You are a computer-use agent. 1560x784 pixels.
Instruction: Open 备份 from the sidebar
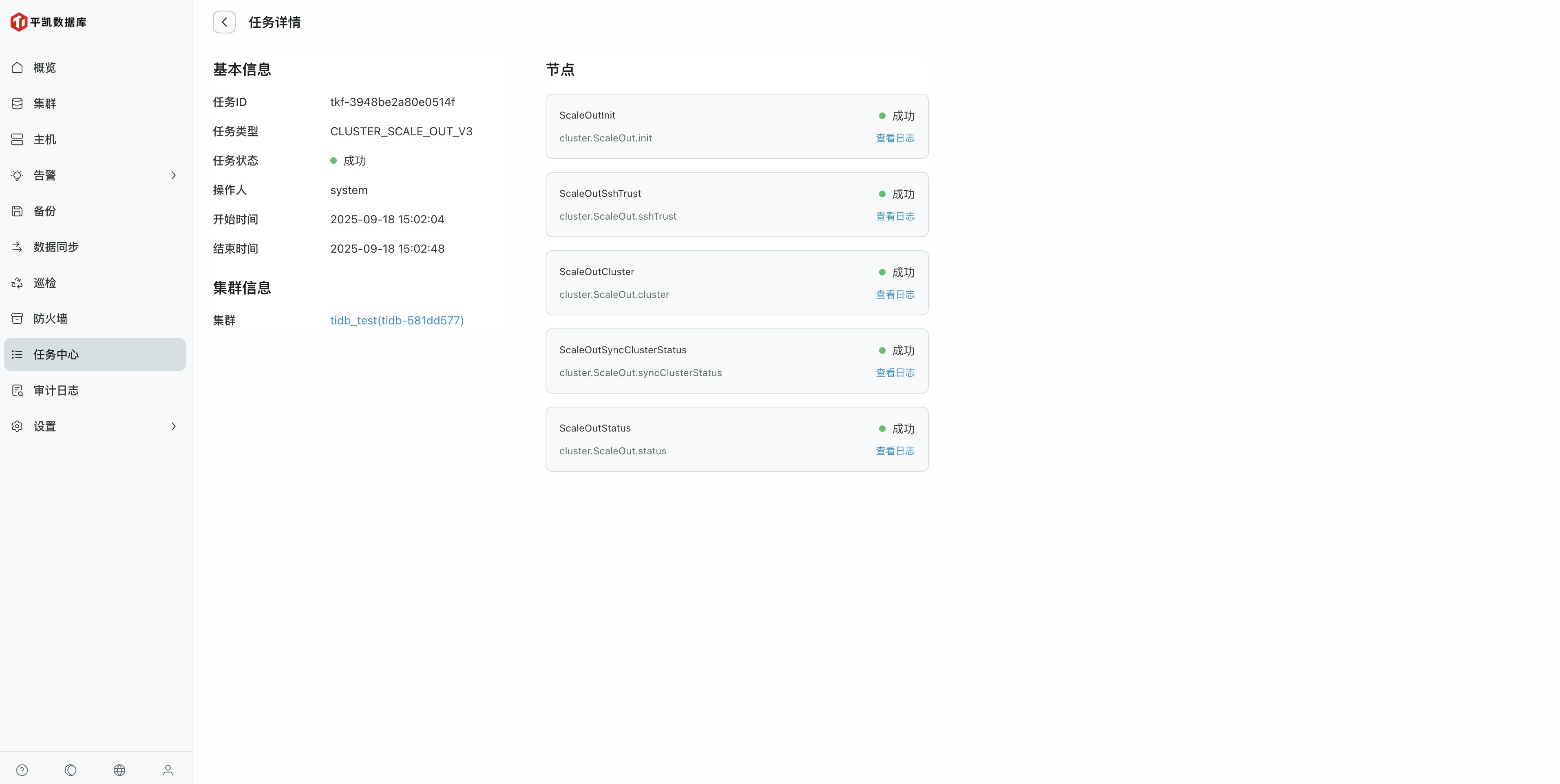45,211
